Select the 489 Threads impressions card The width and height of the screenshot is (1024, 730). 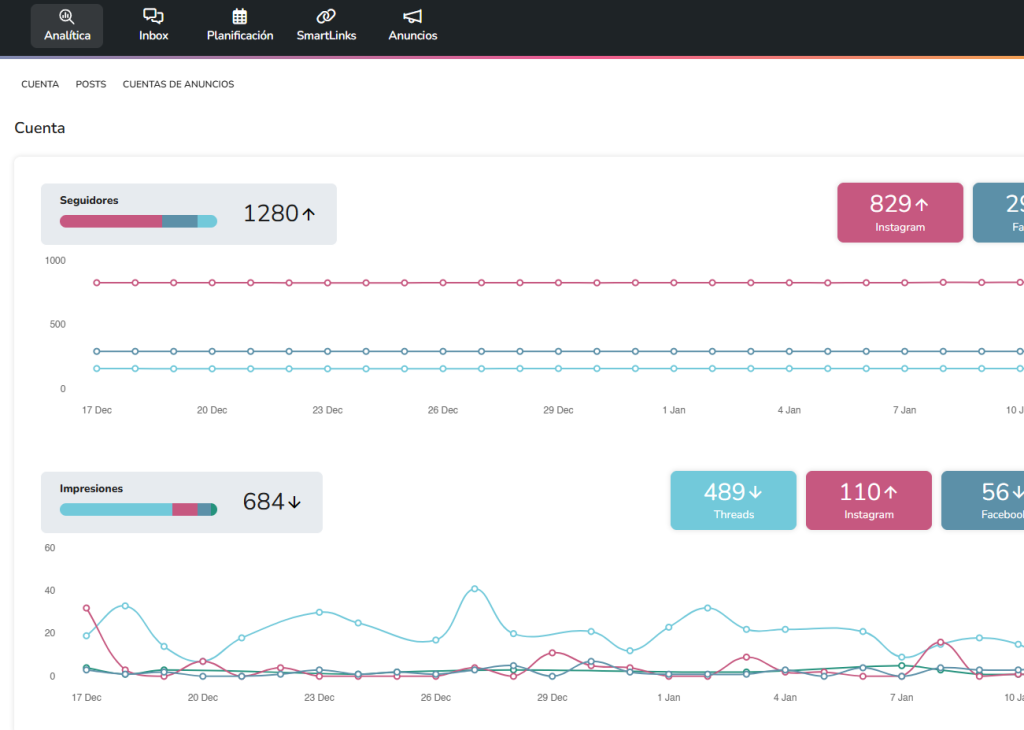click(733, 501)
